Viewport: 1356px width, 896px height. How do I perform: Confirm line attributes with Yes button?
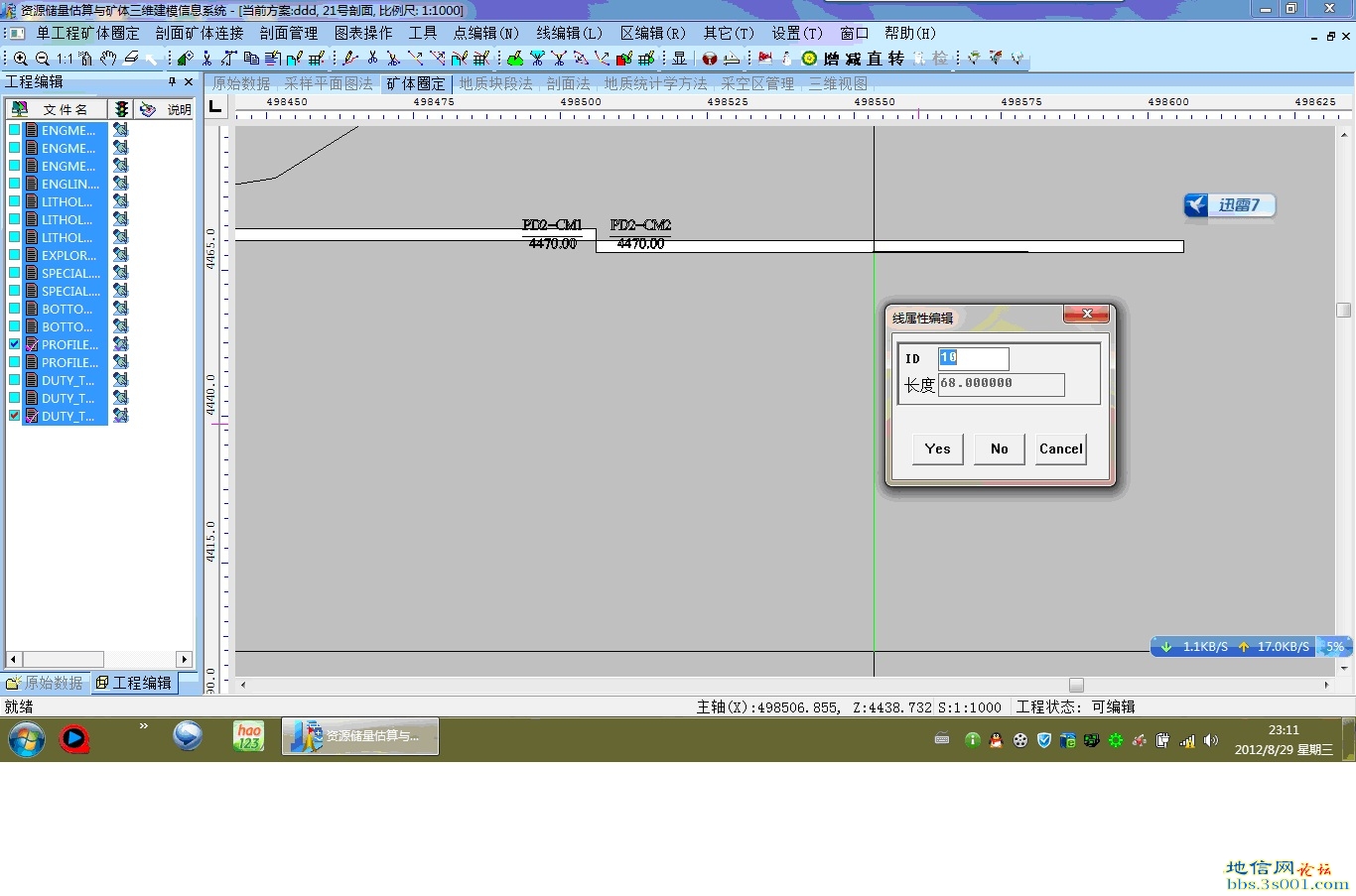click(x=938, y=448)
